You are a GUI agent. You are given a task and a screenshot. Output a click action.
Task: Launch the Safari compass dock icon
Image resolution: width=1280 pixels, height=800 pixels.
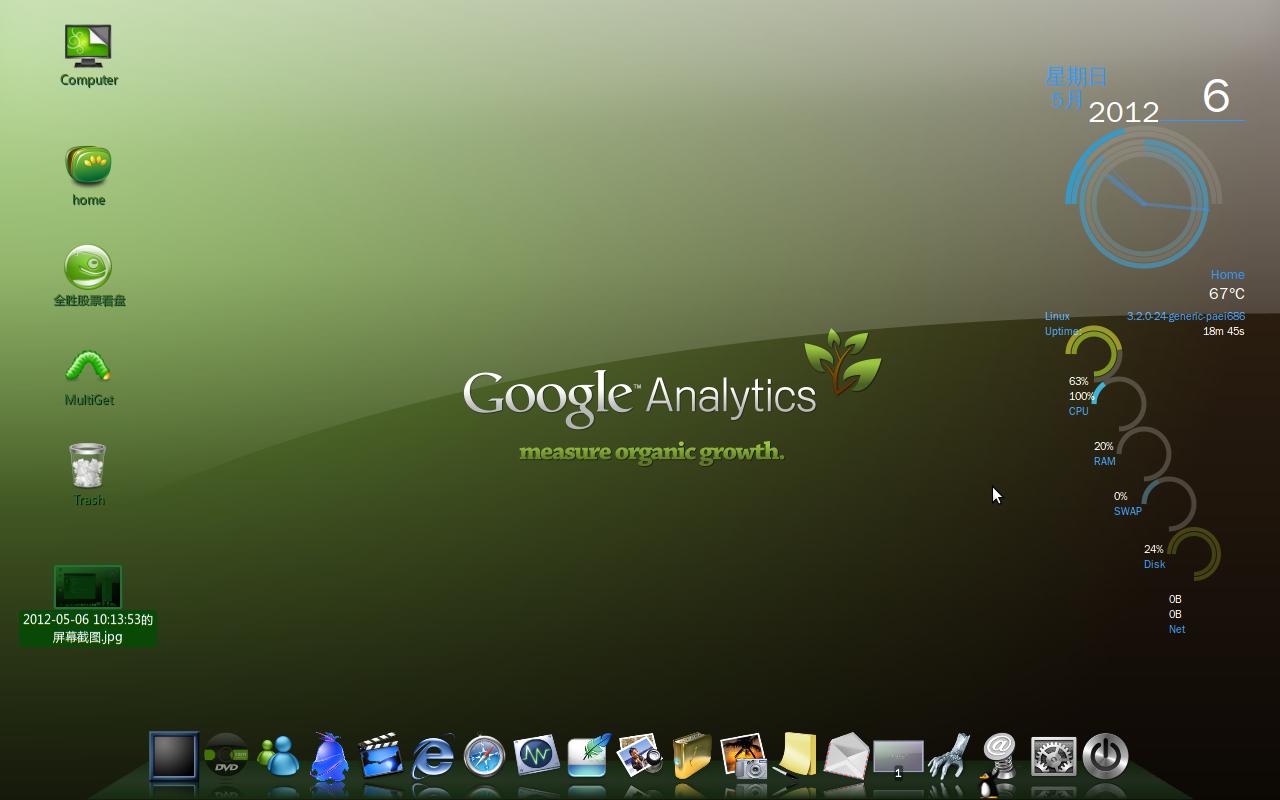coord(485,757)
